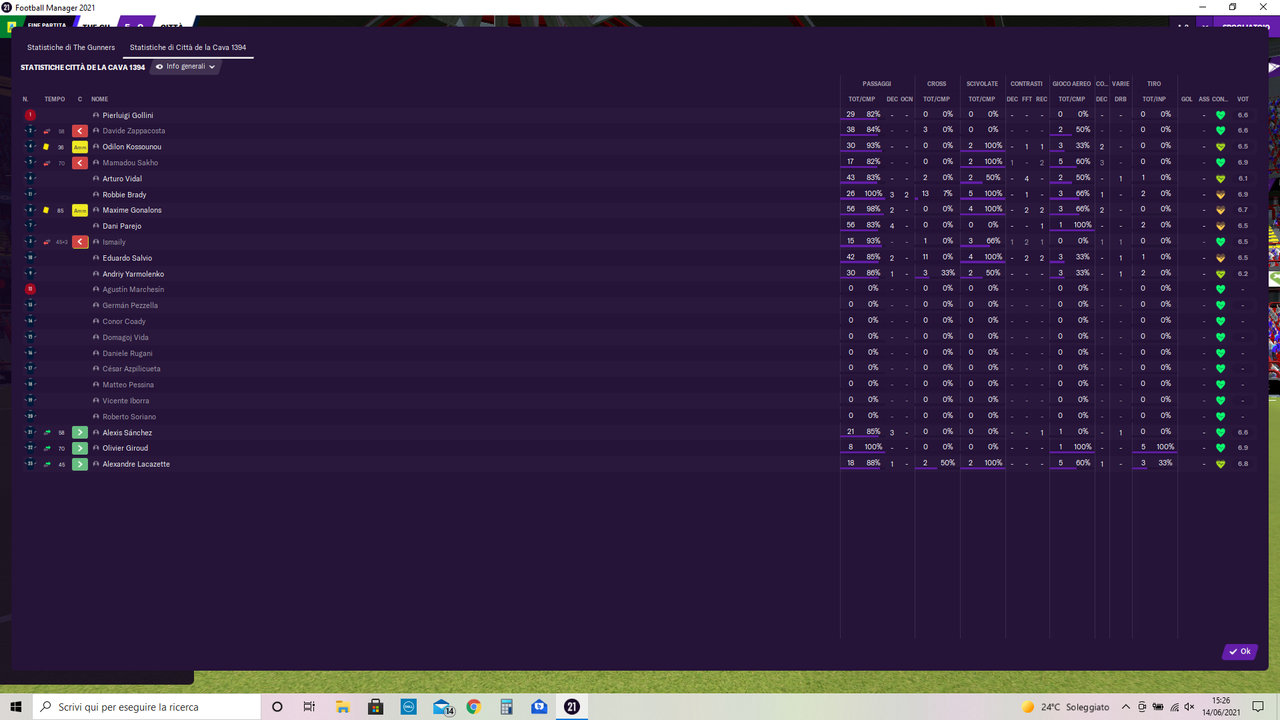Click Arturo Vidal's 6.1 match rating

pyautogui.click(x=1243, y=179)
